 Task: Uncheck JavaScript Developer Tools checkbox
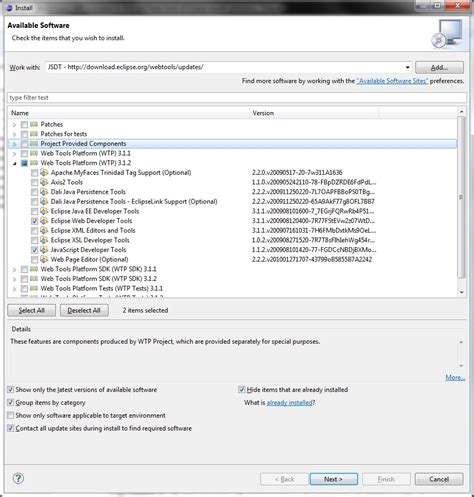pyautogui.click(x=34, y=250)
